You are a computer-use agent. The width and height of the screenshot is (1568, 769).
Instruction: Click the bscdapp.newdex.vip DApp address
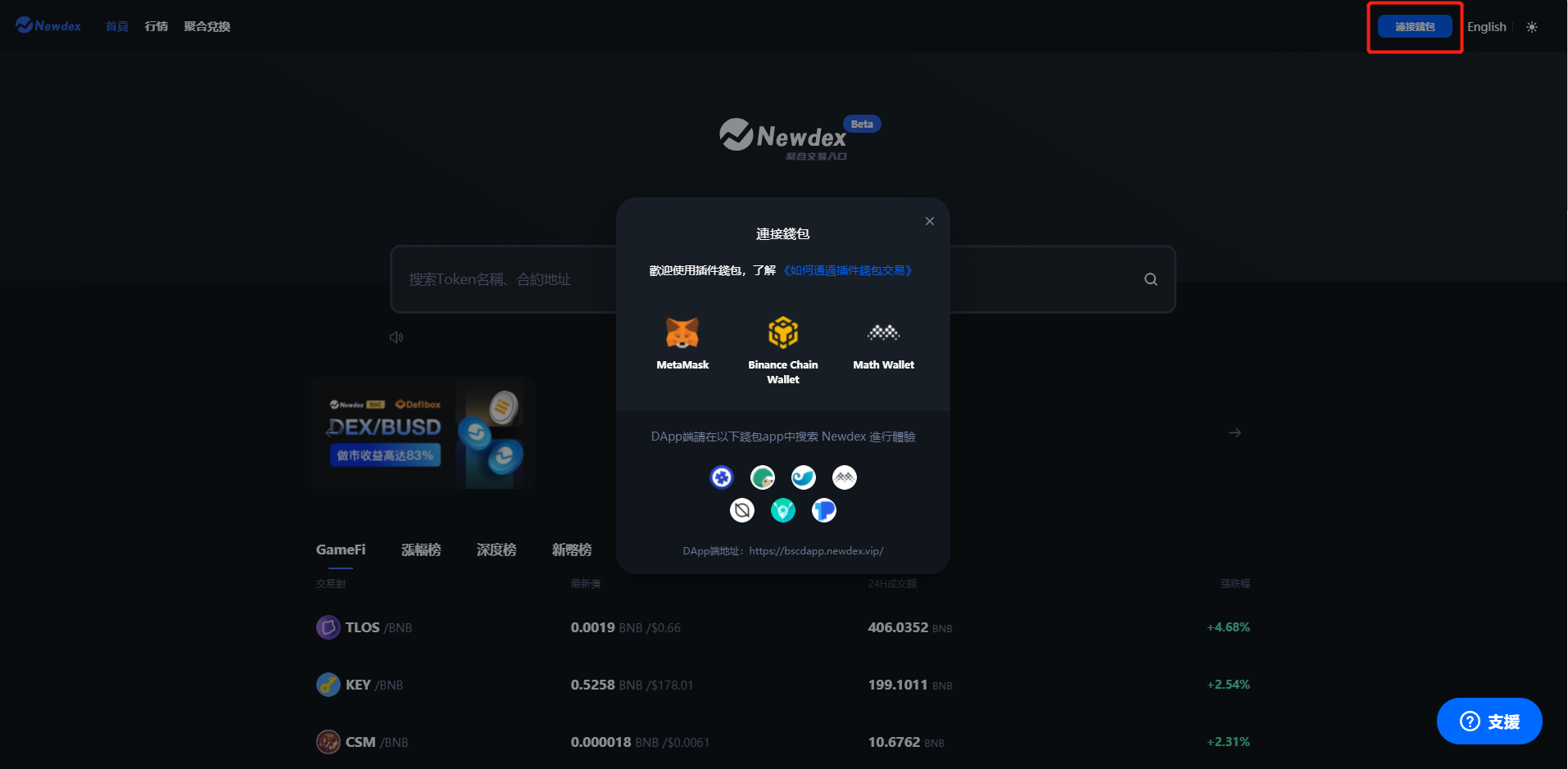(x=816, y=551)
